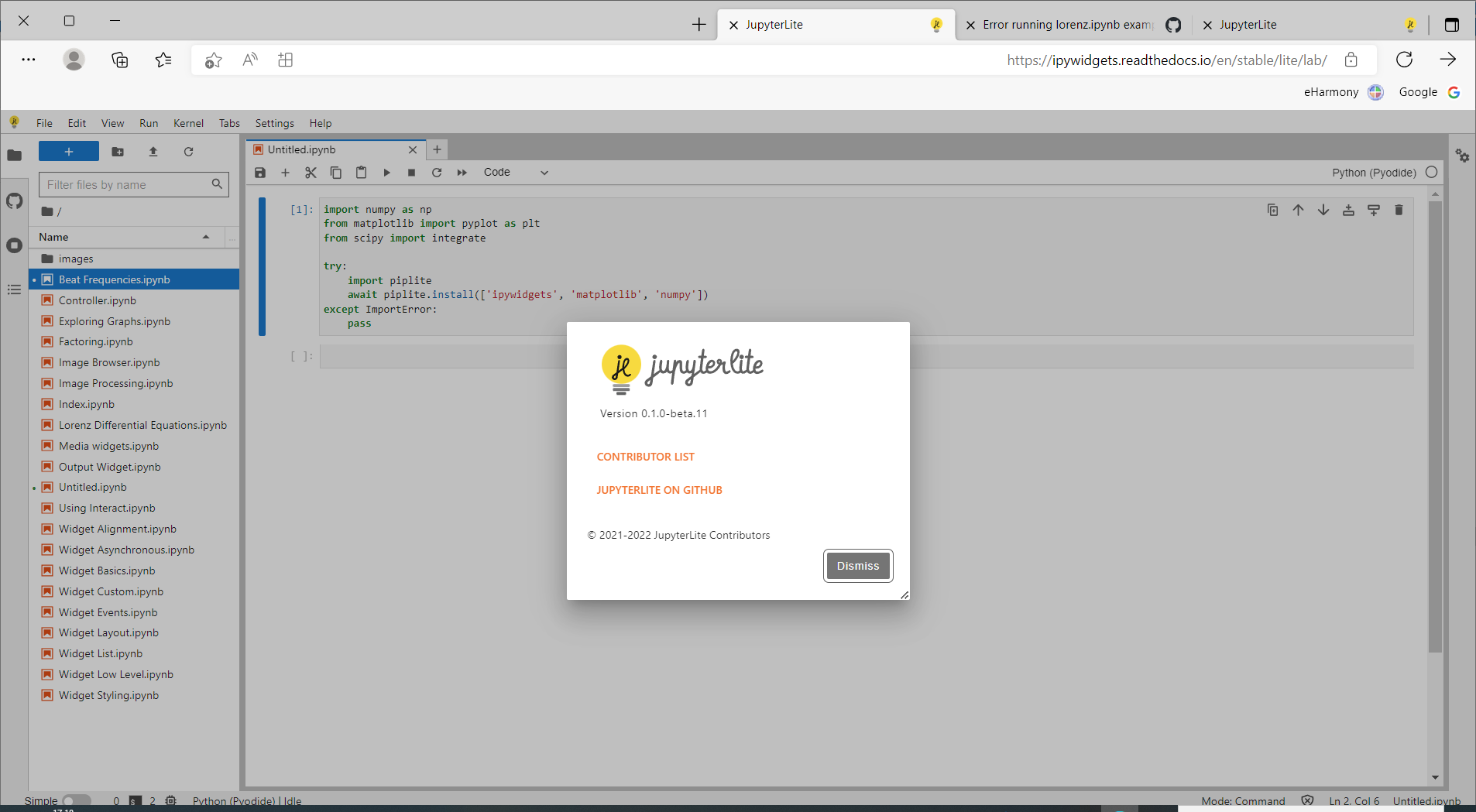Screen dimensions: 1476x812
Task: Restart kernel and run all cells
Action: [462, 173]
